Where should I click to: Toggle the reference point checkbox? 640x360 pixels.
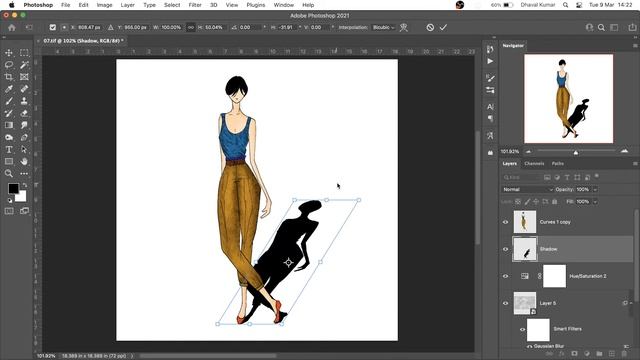[x=53, y=27]
